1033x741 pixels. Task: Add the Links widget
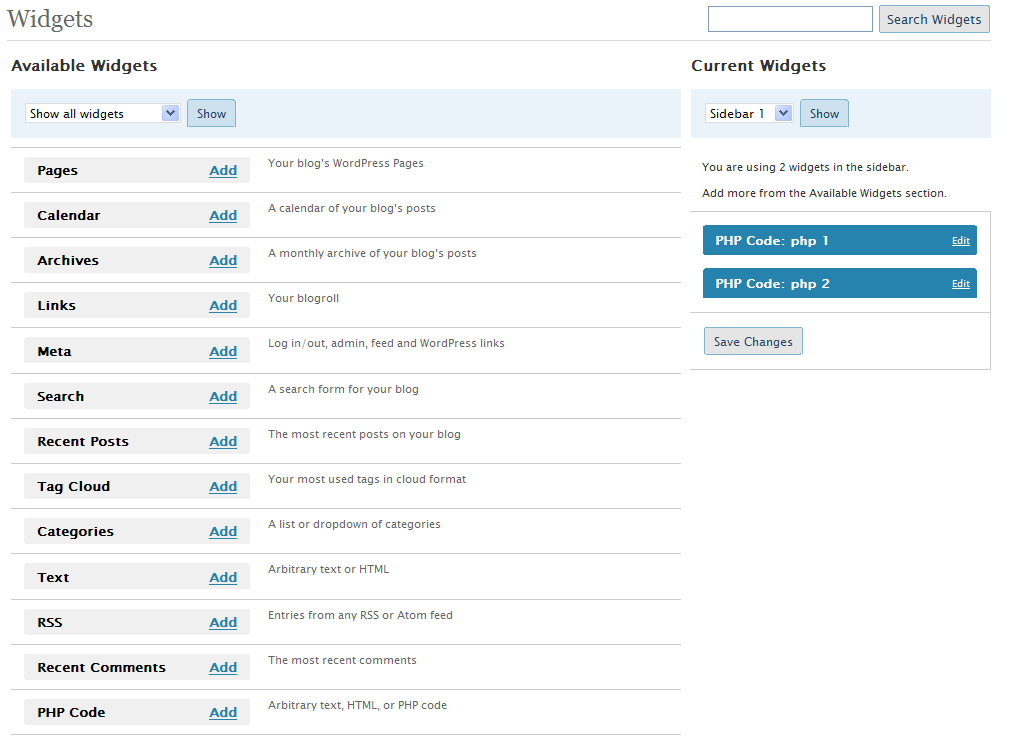pyautogui.click(x=223, y=306)
